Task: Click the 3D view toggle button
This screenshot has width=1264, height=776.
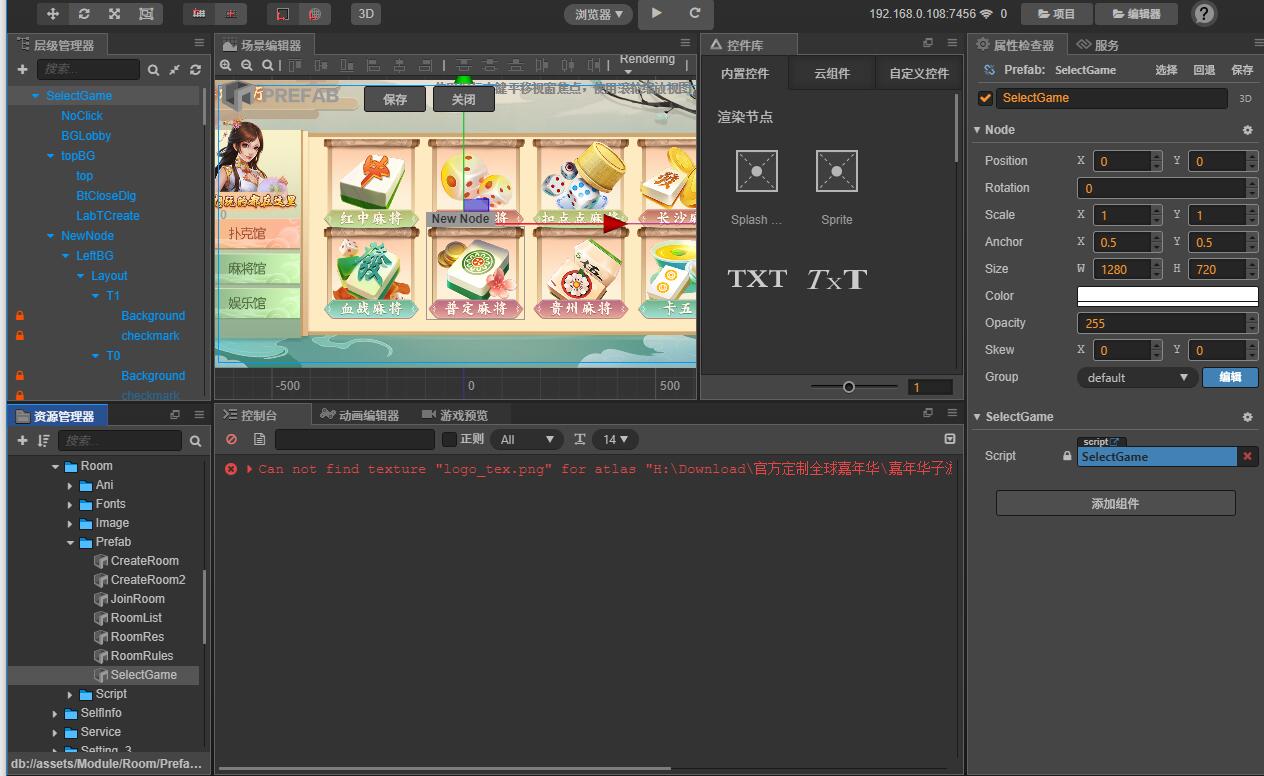Action: tap(365, 14)
